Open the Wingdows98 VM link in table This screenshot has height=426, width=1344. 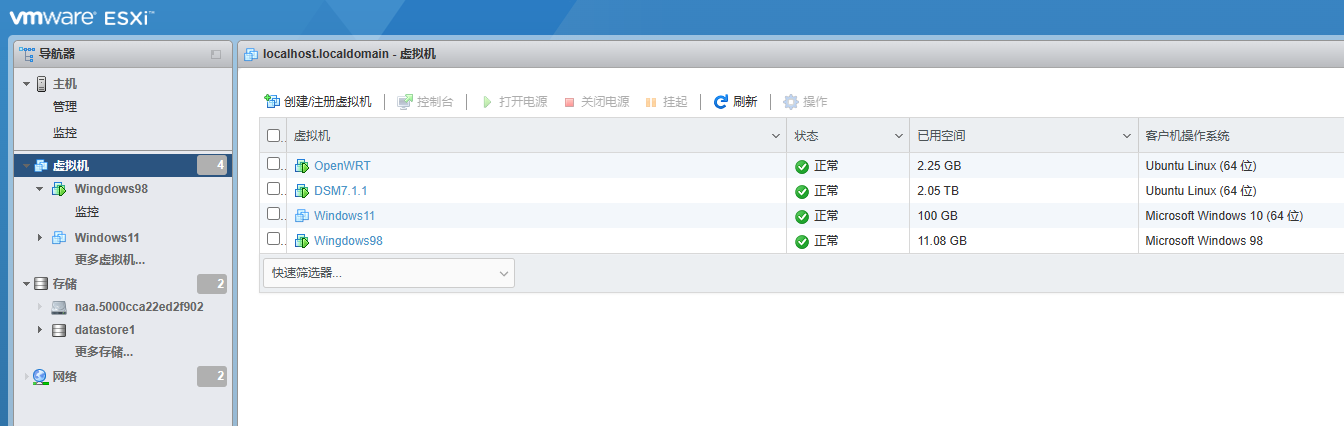348,241
